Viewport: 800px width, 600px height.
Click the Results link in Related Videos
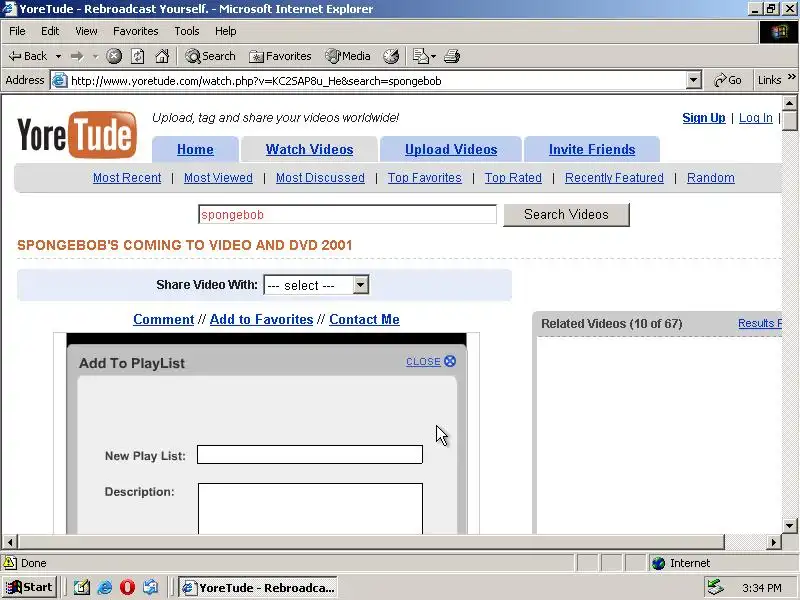point(760,323)
